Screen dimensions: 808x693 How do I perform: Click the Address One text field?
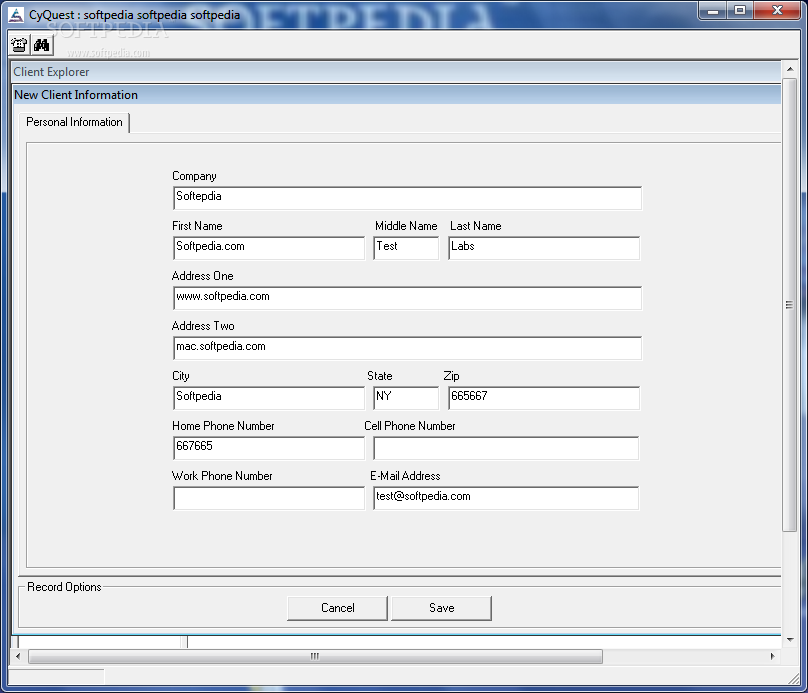pyautogui.click(x=408, y=298)
